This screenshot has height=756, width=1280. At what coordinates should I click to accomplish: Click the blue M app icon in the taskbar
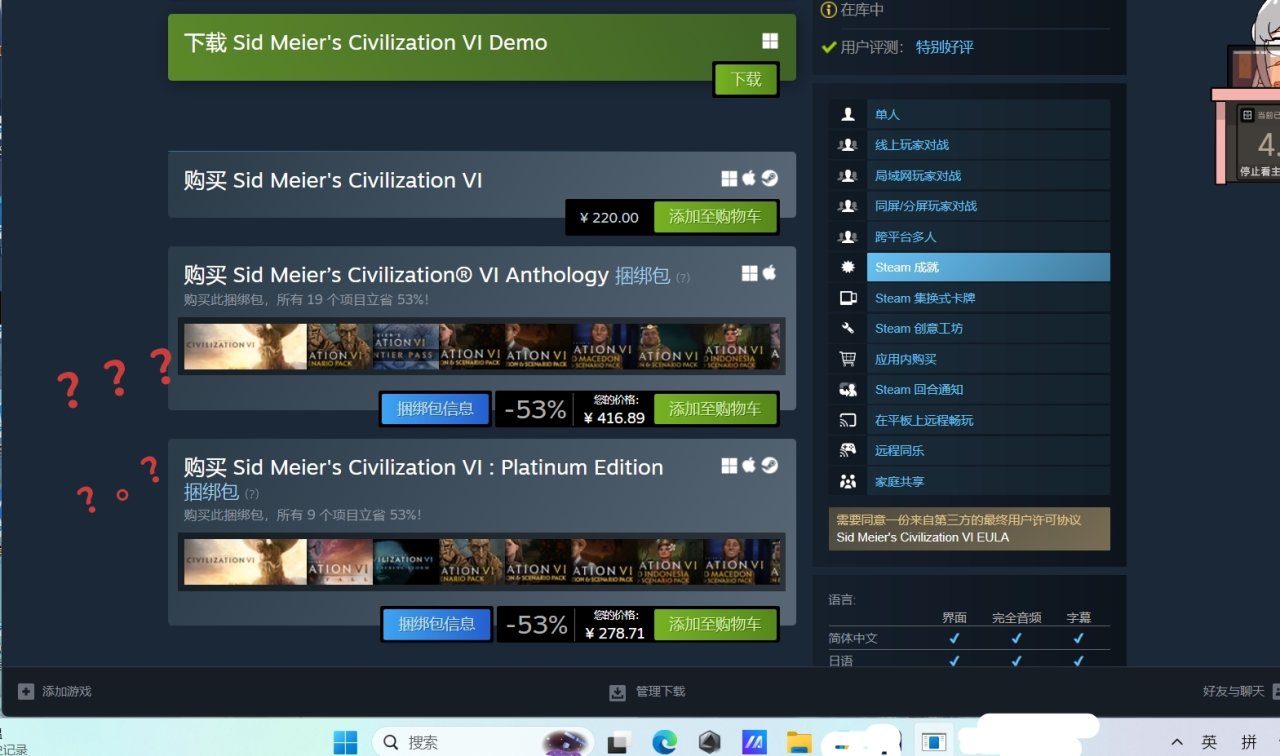(x=753, y=742)
